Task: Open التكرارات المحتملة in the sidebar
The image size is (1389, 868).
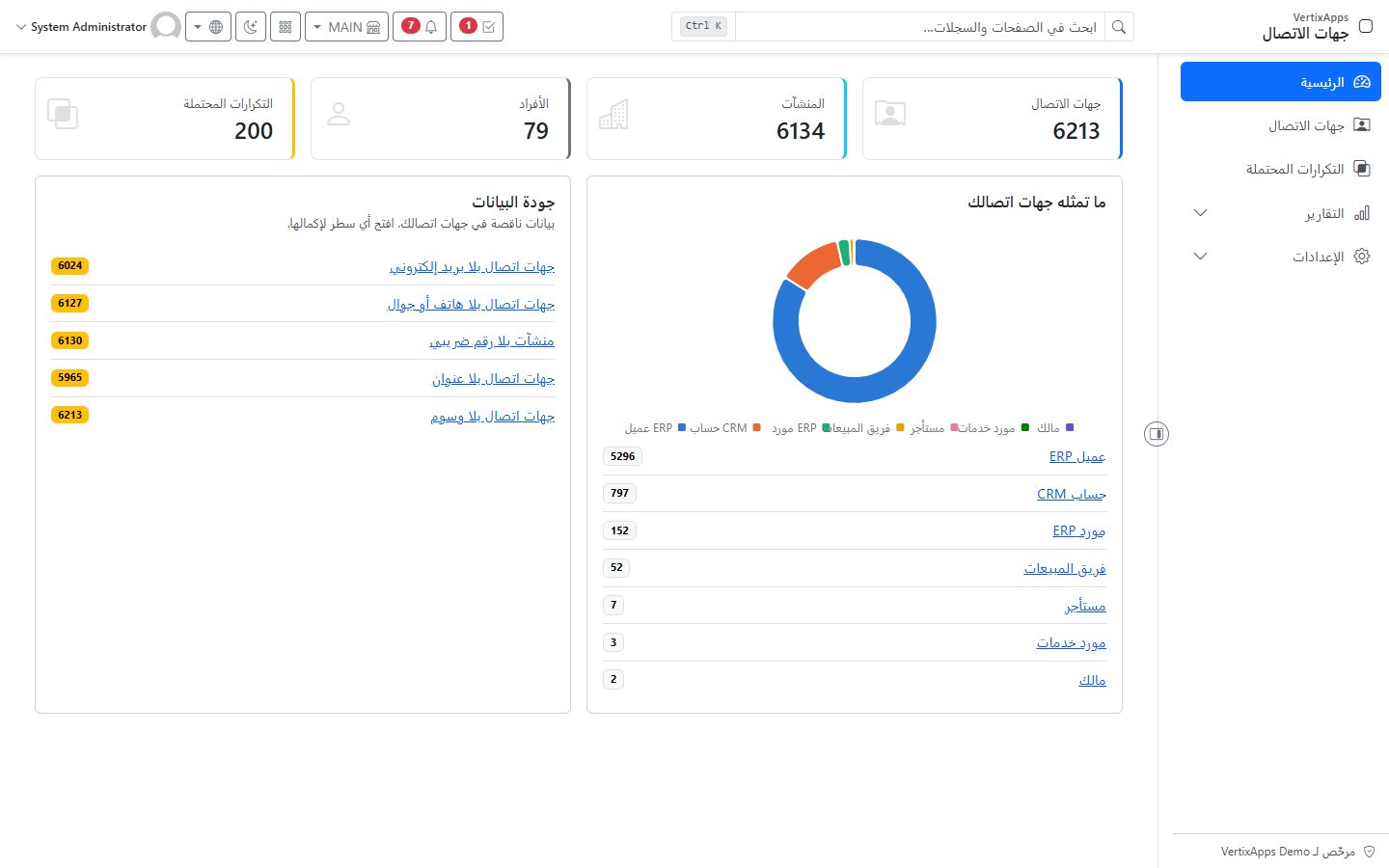Action: (1281, 169)
